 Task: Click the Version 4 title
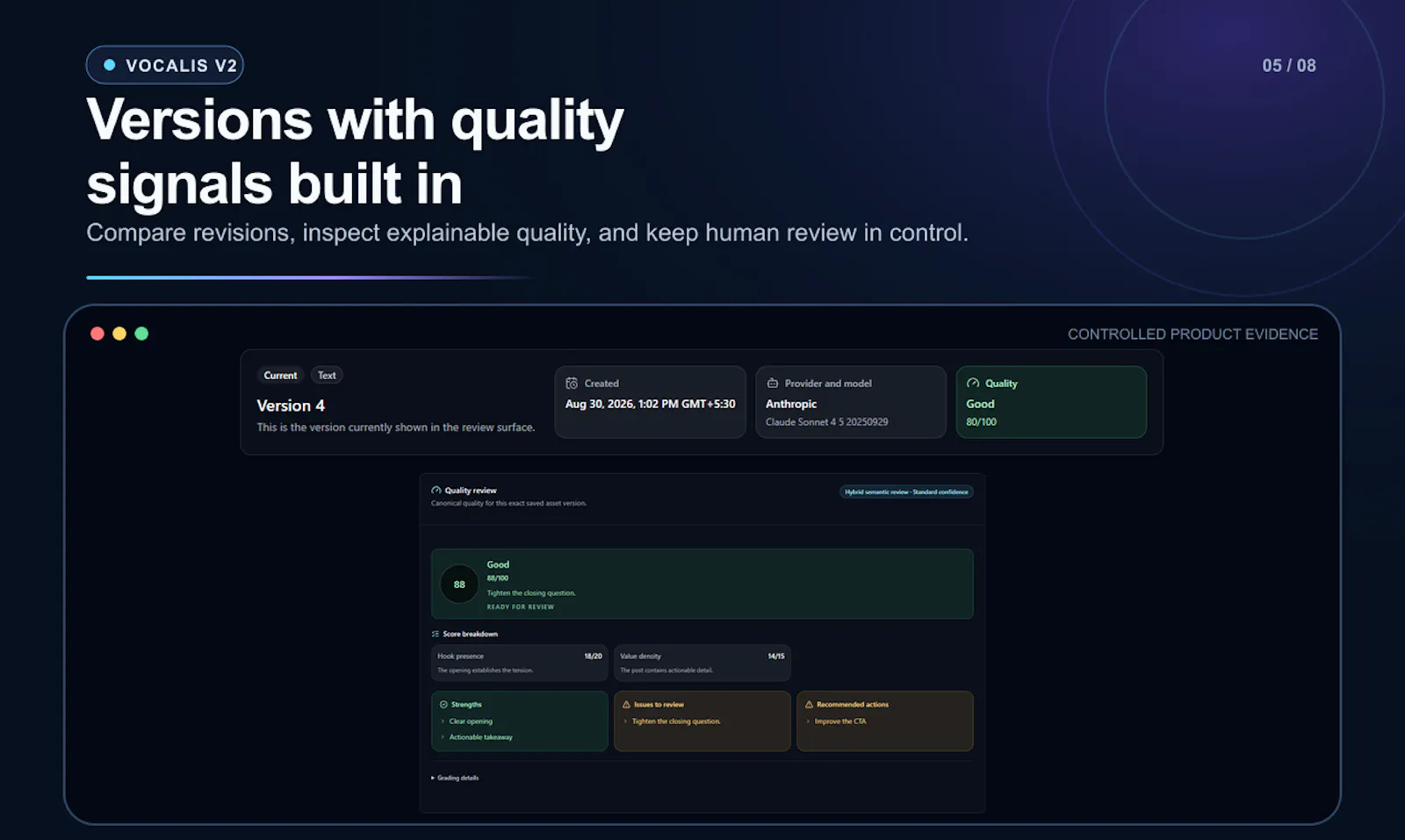[x=291, y=406]
